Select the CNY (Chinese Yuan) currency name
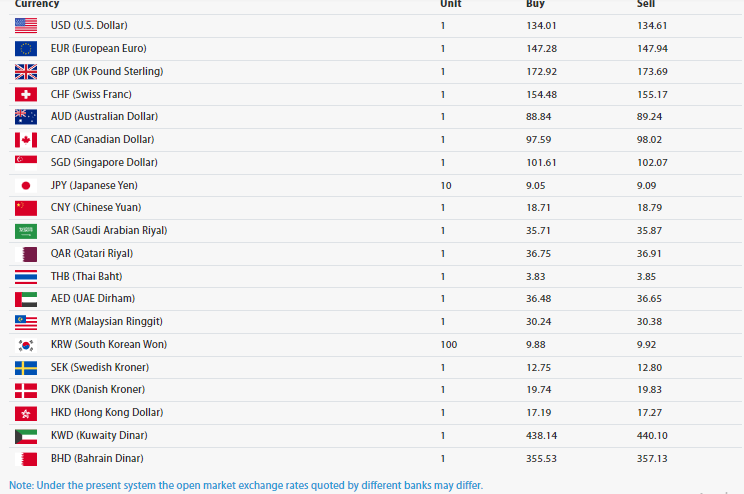This screenshot has height=494, width=744. coord(95,208)
